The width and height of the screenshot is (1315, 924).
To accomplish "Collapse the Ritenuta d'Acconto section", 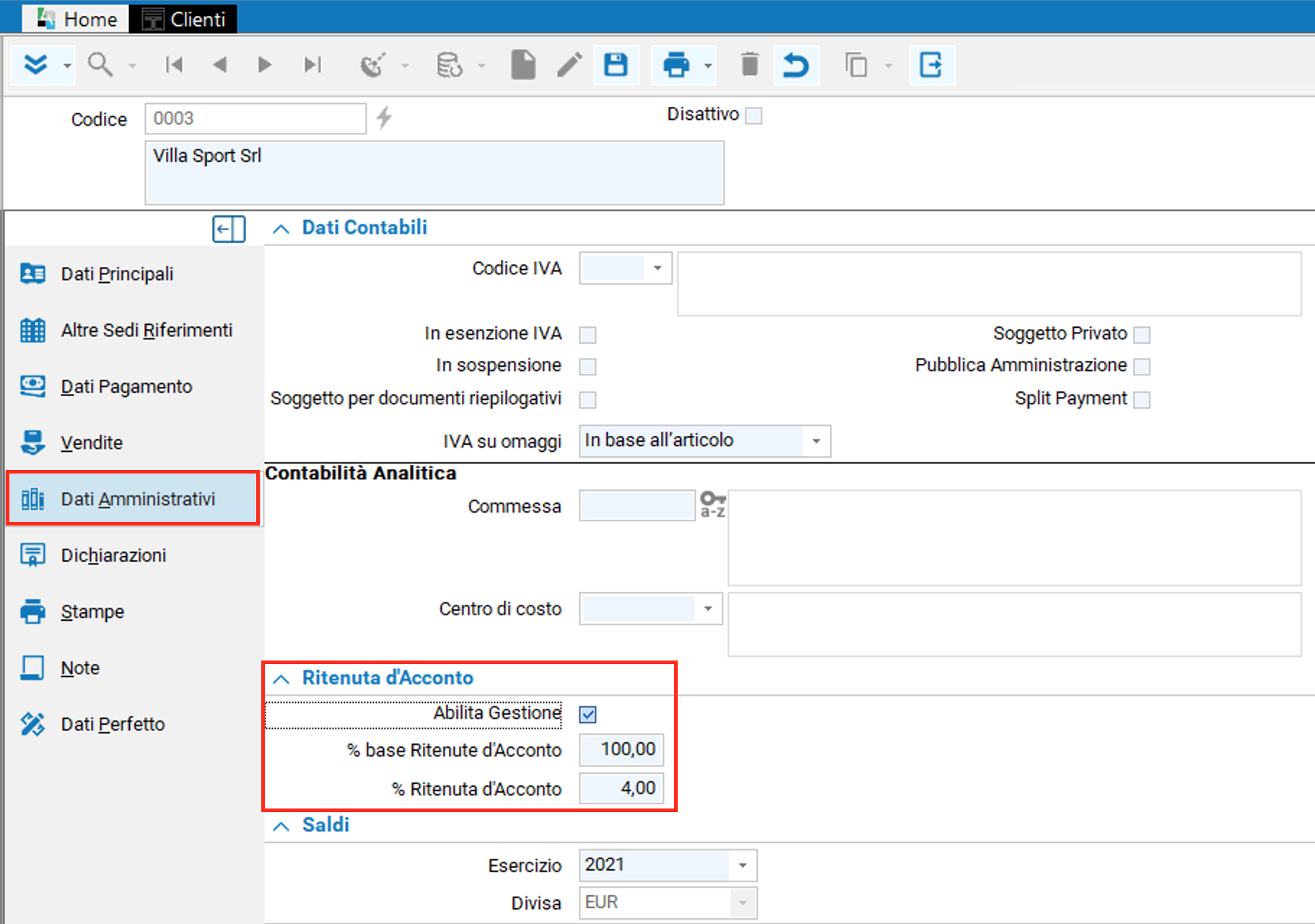I will [x=281, y=679].
